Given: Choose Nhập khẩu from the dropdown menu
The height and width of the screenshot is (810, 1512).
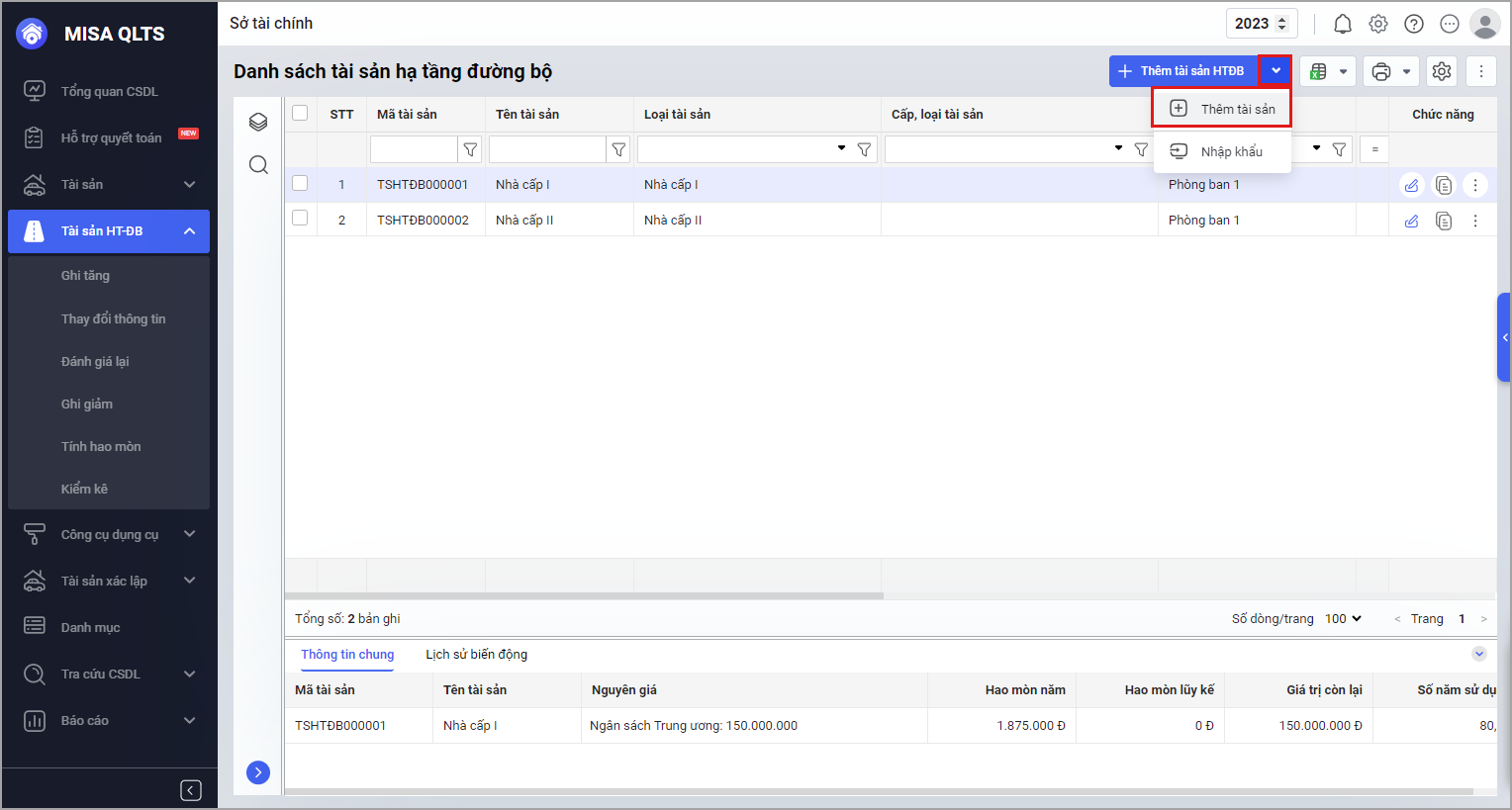Looking at the screenshot, I should pos(1231,151).
